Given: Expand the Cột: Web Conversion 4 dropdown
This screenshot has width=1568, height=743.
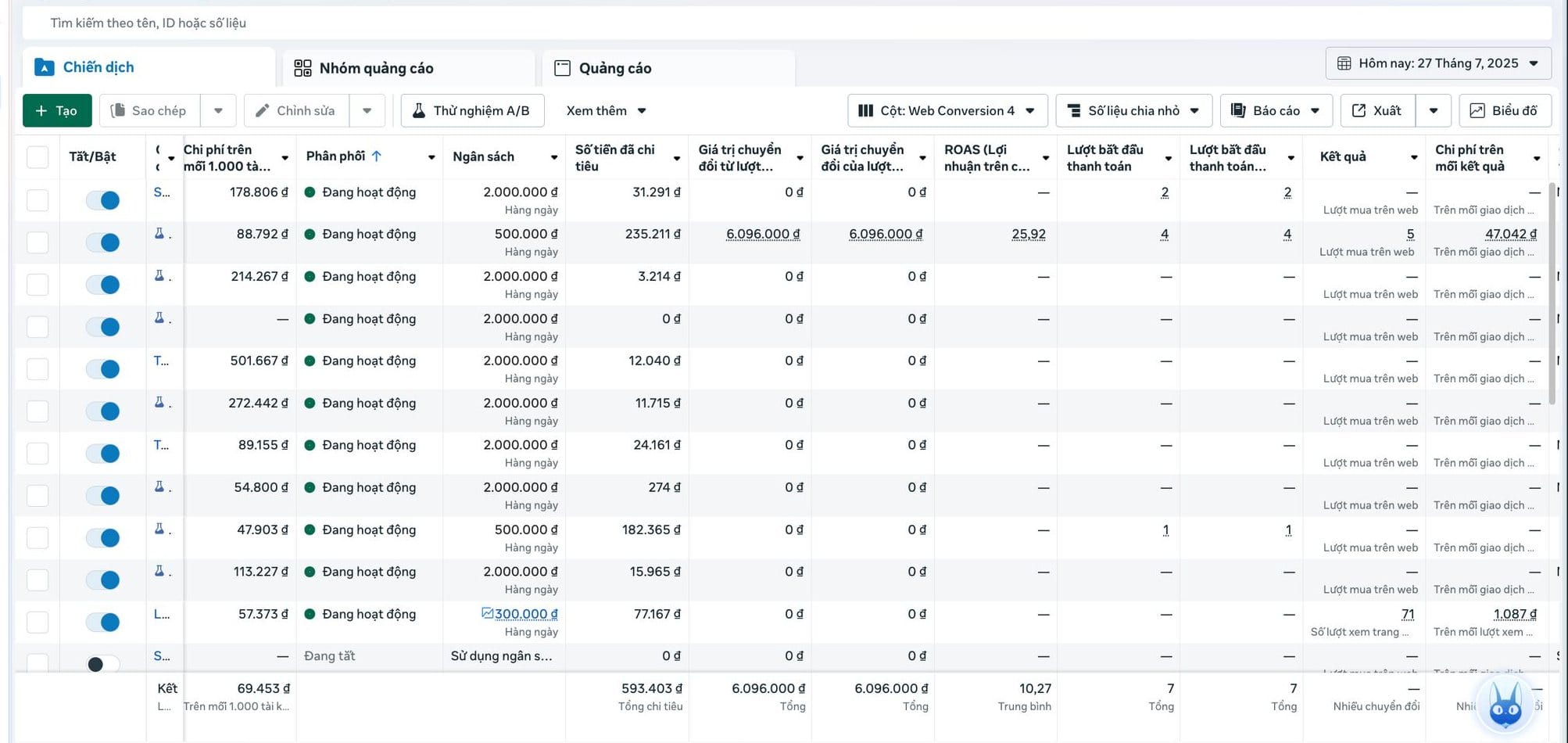Looking at the screenshot, I should pos(947,110).
